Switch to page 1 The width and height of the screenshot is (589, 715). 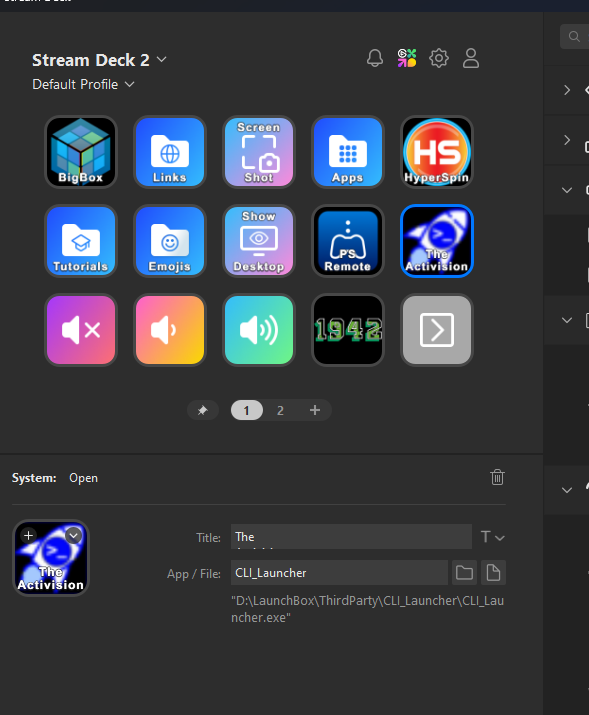point(247,410)
